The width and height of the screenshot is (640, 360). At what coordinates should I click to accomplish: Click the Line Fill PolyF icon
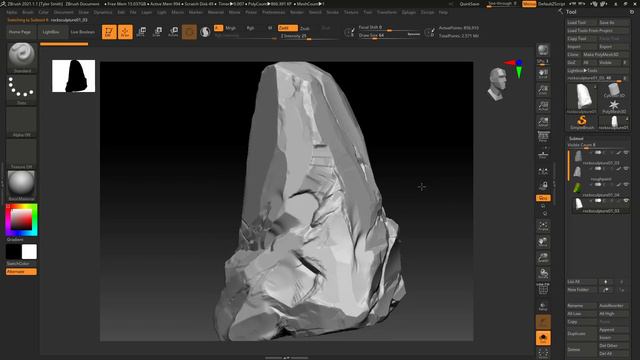click(543, 289)
